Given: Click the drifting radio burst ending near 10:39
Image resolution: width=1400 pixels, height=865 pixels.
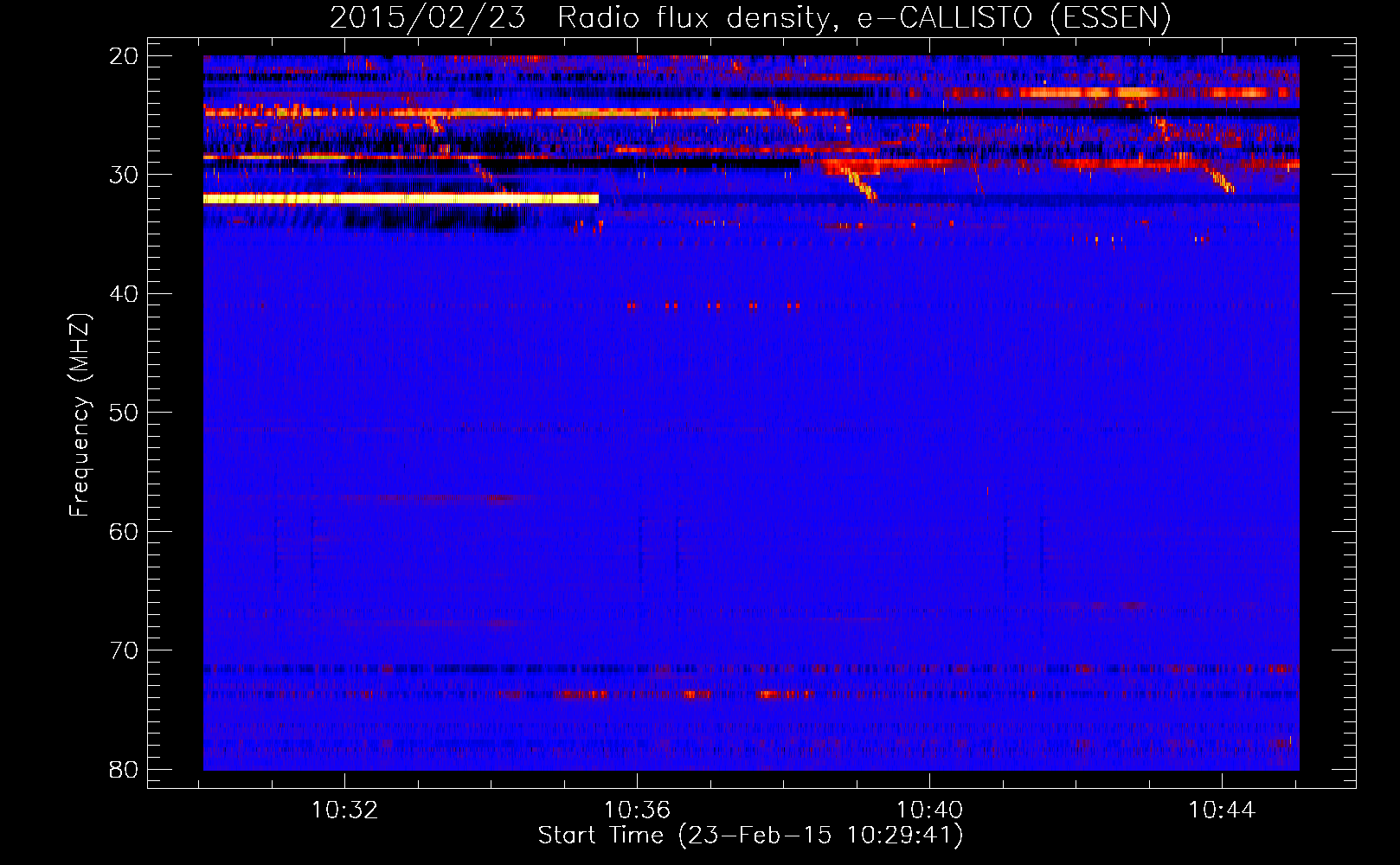Looking at the screenshot, I should point(859,184).
